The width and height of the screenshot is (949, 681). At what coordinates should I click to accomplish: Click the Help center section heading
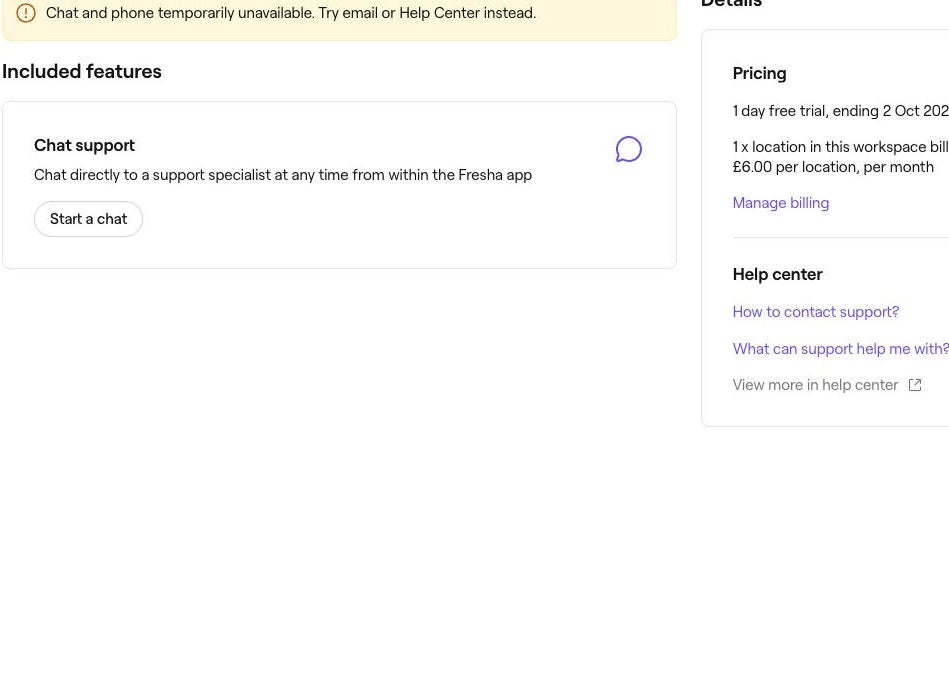click(777, 274)
